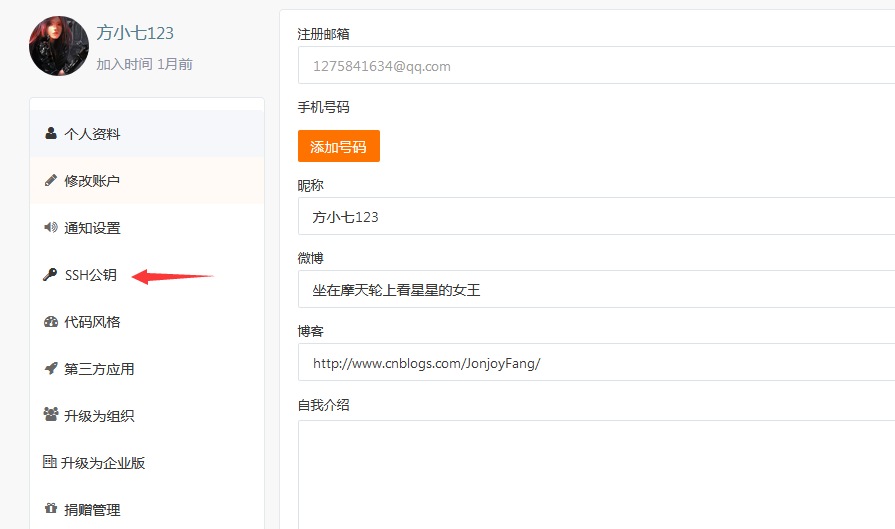The image size is (895, 529).
Task: Open the SSH公钥 page
Action: pos(147,275)
